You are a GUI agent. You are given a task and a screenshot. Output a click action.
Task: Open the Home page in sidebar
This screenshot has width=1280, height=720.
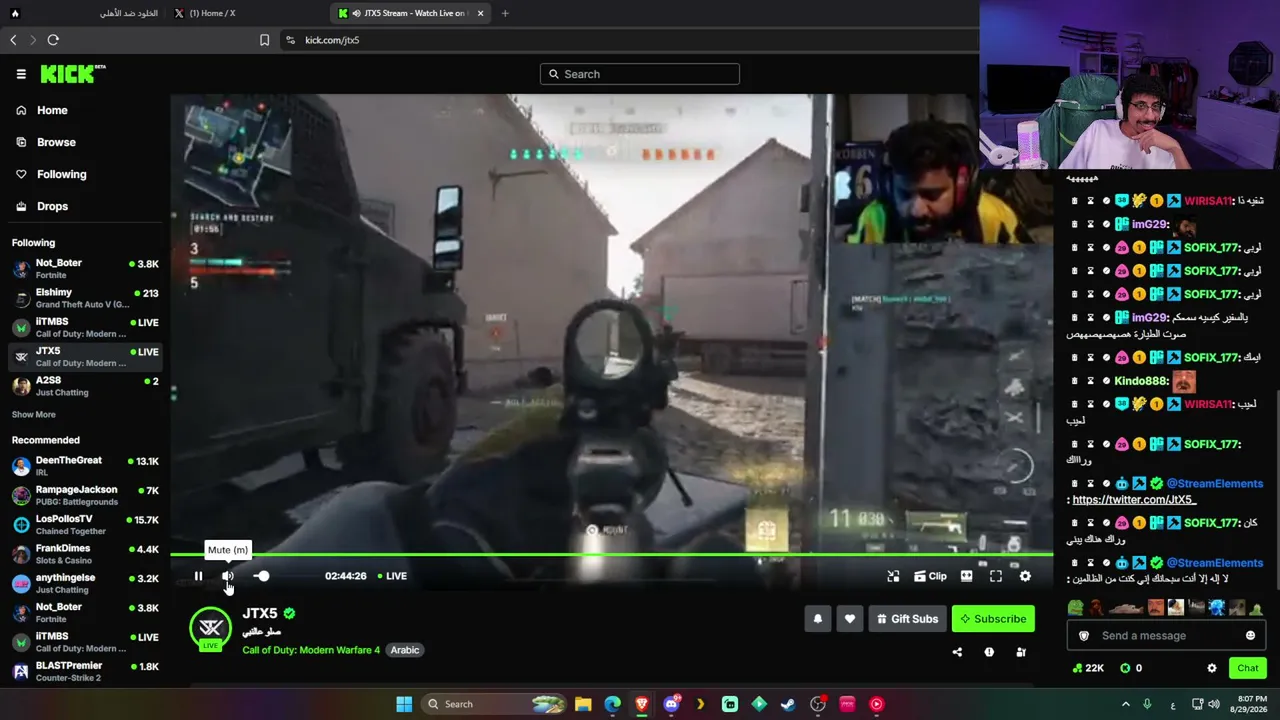(42, 110)
